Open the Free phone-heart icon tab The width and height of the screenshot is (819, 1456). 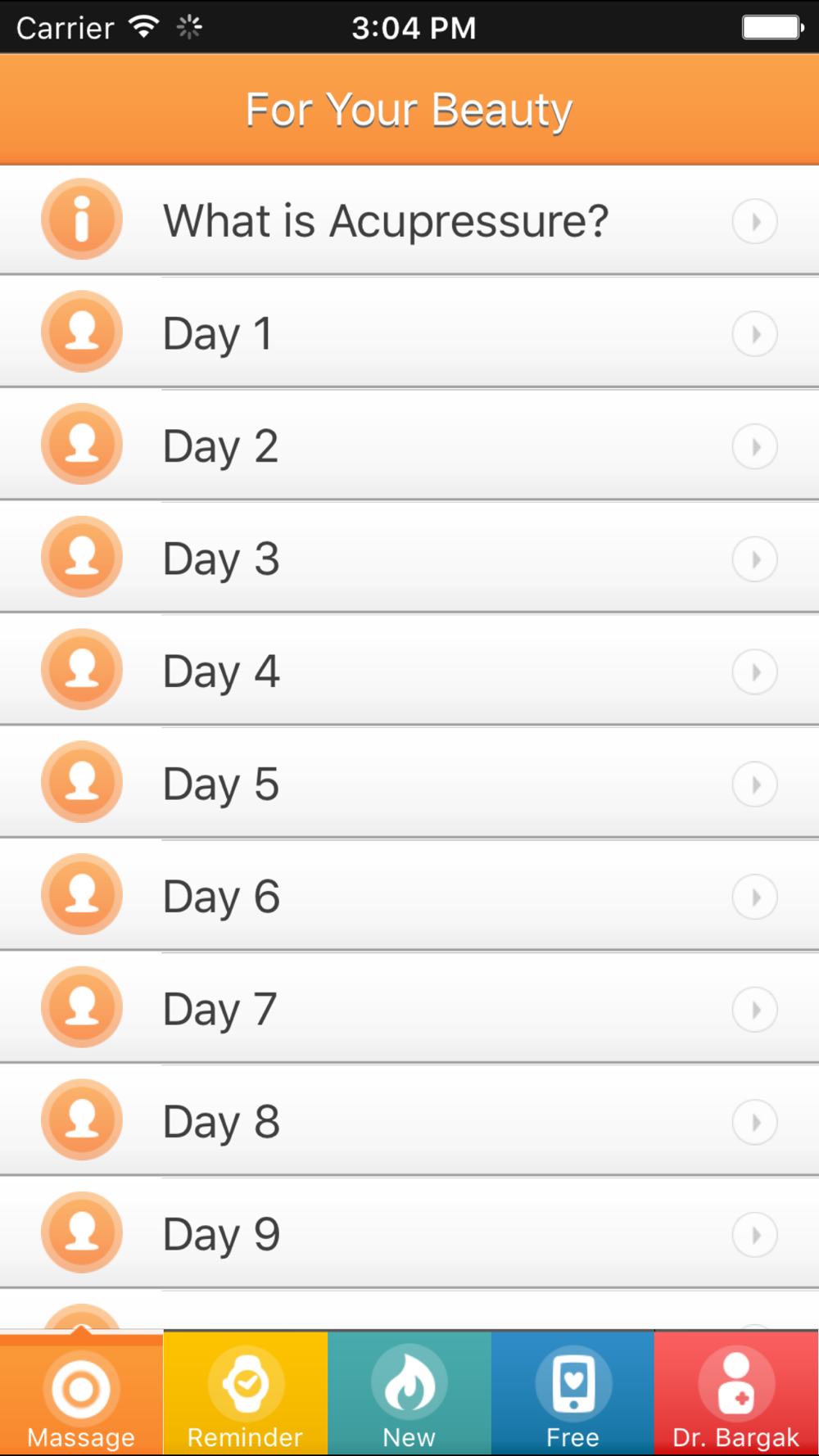coord(573,1394)
